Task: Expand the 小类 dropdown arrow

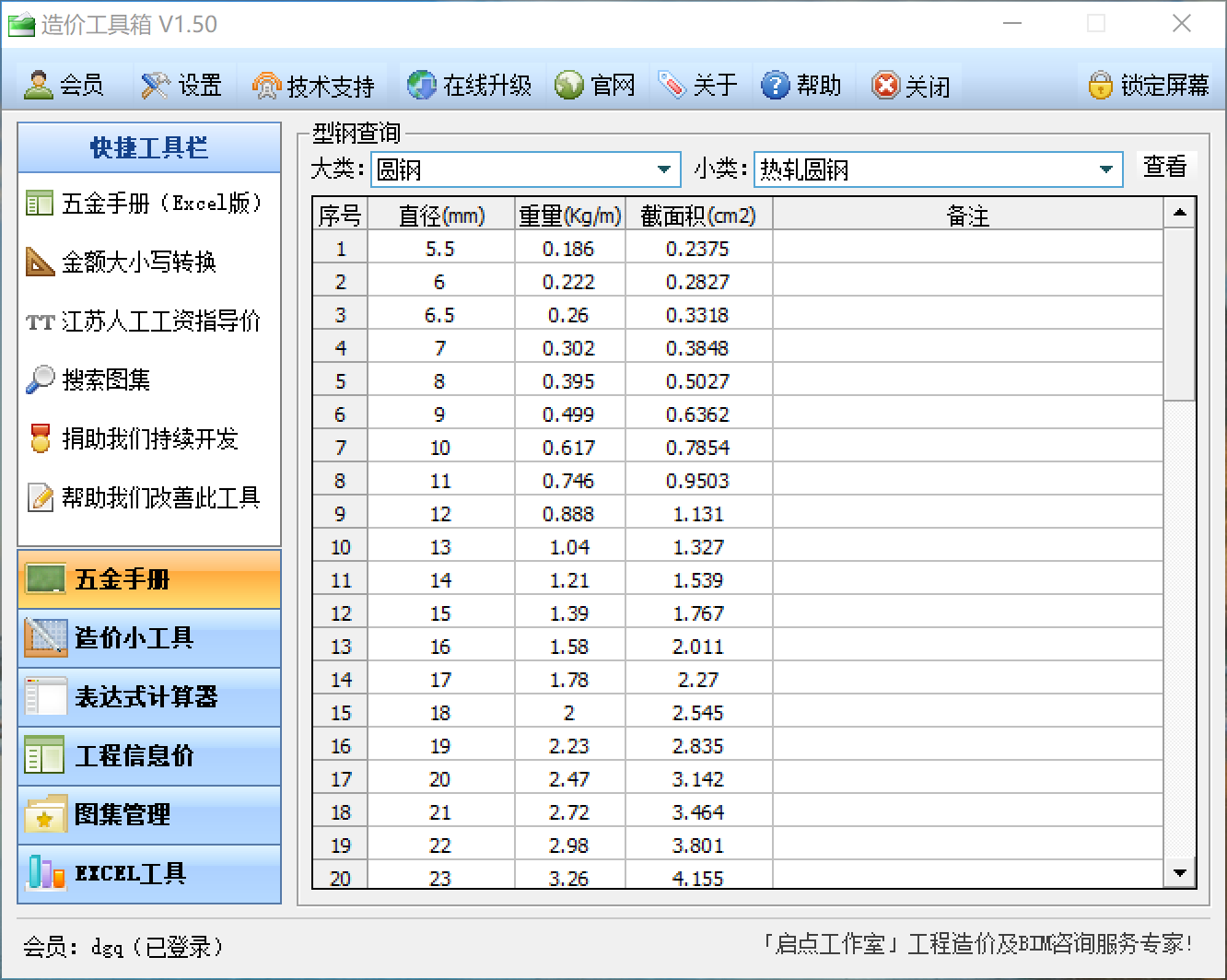Action: tap(1105, 169)
